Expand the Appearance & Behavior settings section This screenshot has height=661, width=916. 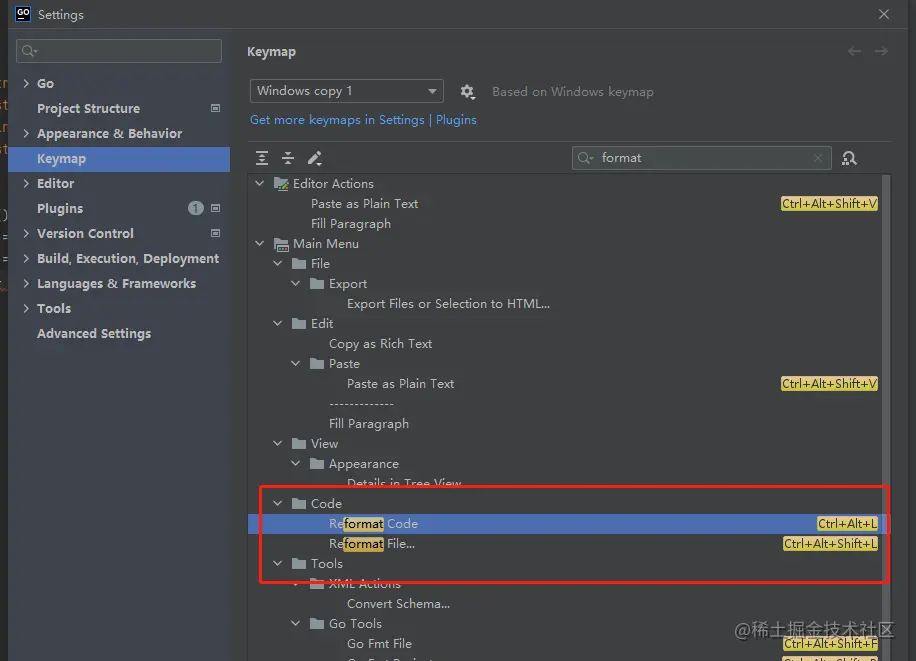coord(26,133)
